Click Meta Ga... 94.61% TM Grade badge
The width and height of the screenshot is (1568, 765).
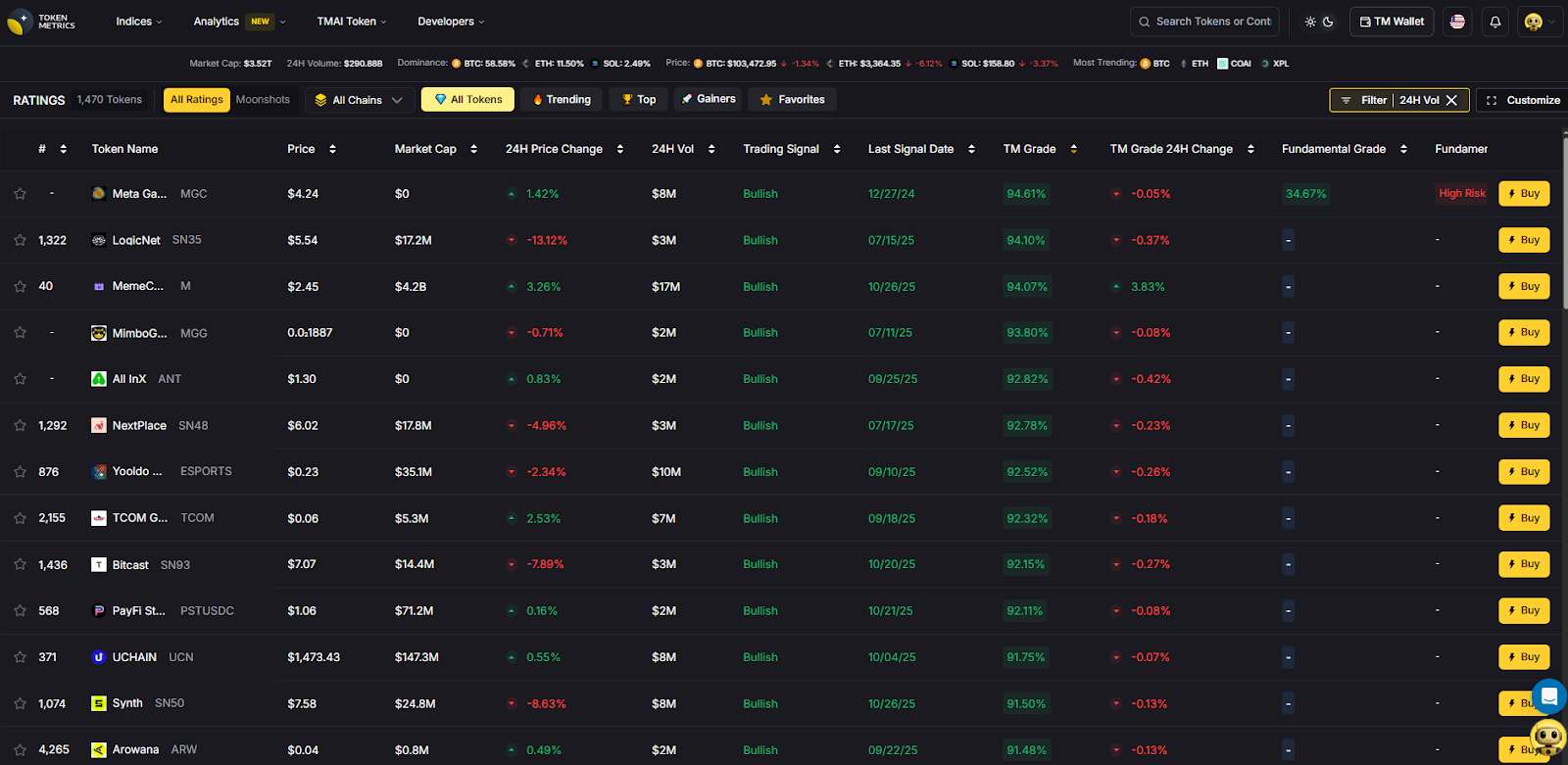[1026, 194]
